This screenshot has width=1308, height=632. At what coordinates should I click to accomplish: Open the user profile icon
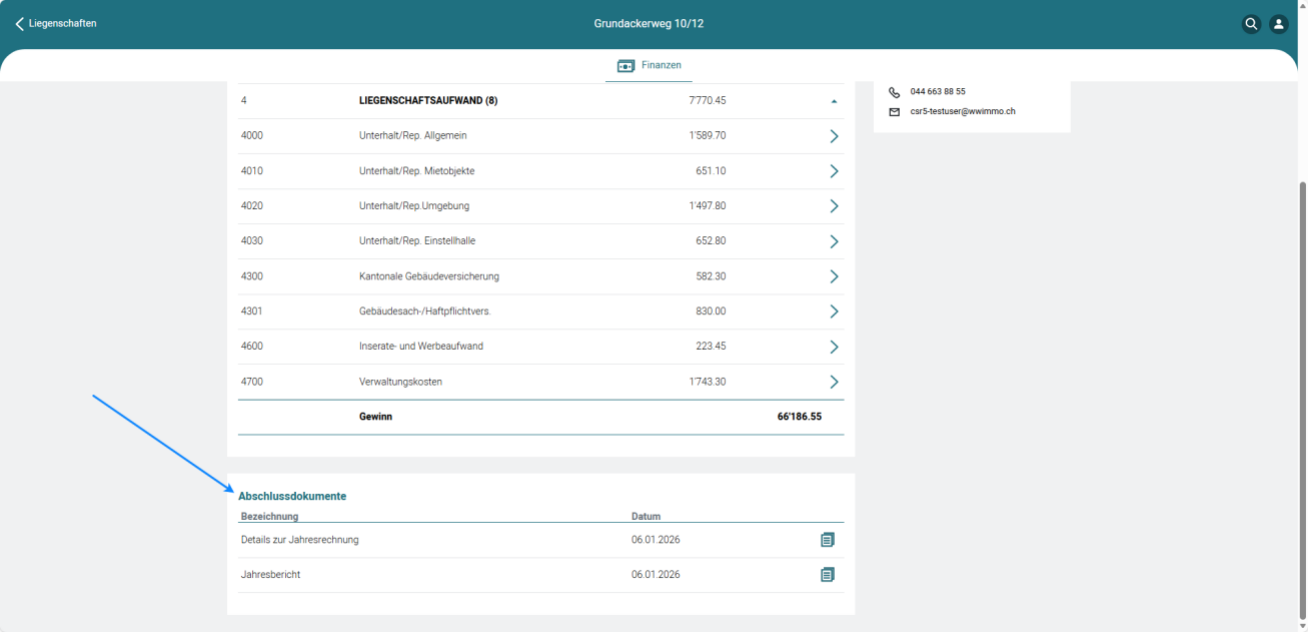point(1278,24)
